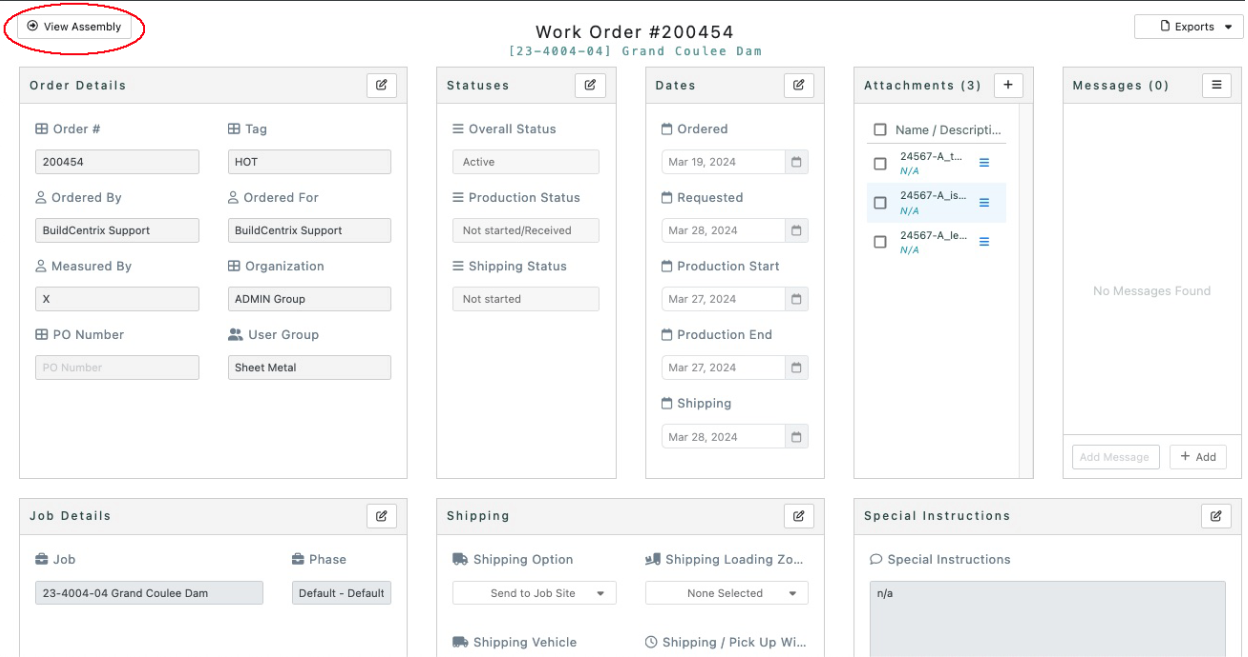The height and width of the screenshot is (657, 1248).
Task: Click the Statuses edit pencil icon
Action: 590,85
